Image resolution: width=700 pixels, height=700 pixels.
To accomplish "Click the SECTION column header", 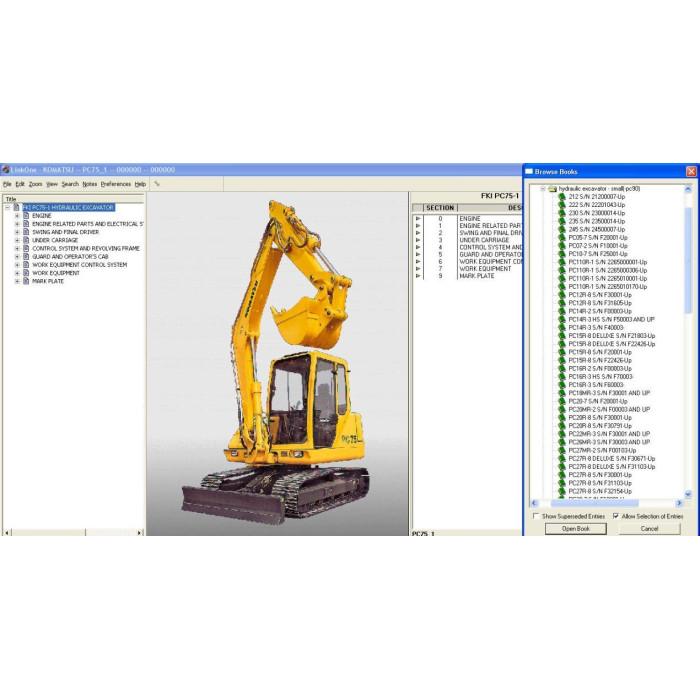I will pyautogui.click(x=440, y=208).
